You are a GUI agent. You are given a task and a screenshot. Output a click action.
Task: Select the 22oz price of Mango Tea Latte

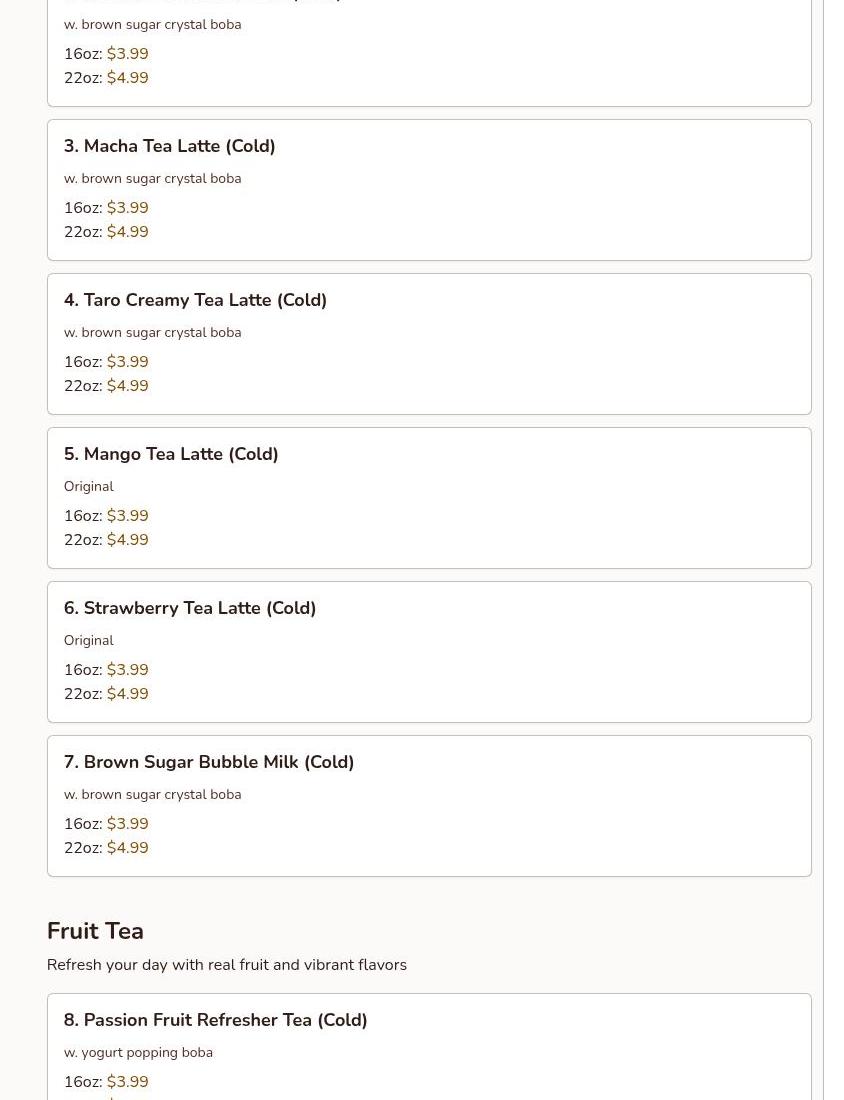point(127,540)
